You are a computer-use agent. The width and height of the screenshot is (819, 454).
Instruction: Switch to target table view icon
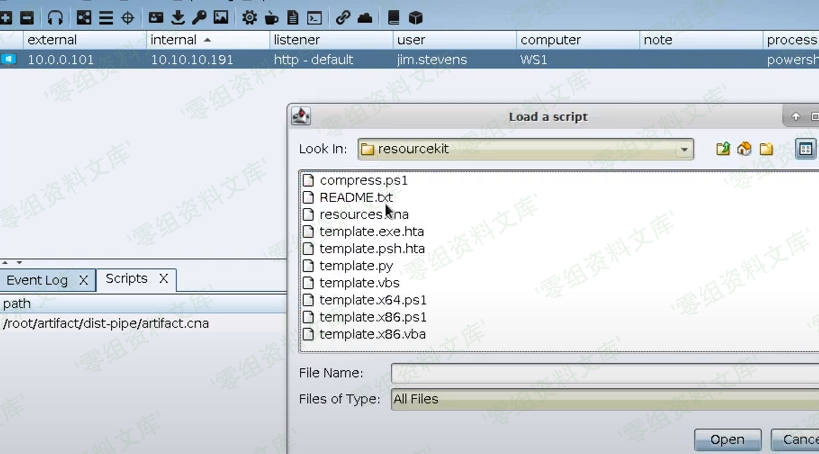coord(105,18)
